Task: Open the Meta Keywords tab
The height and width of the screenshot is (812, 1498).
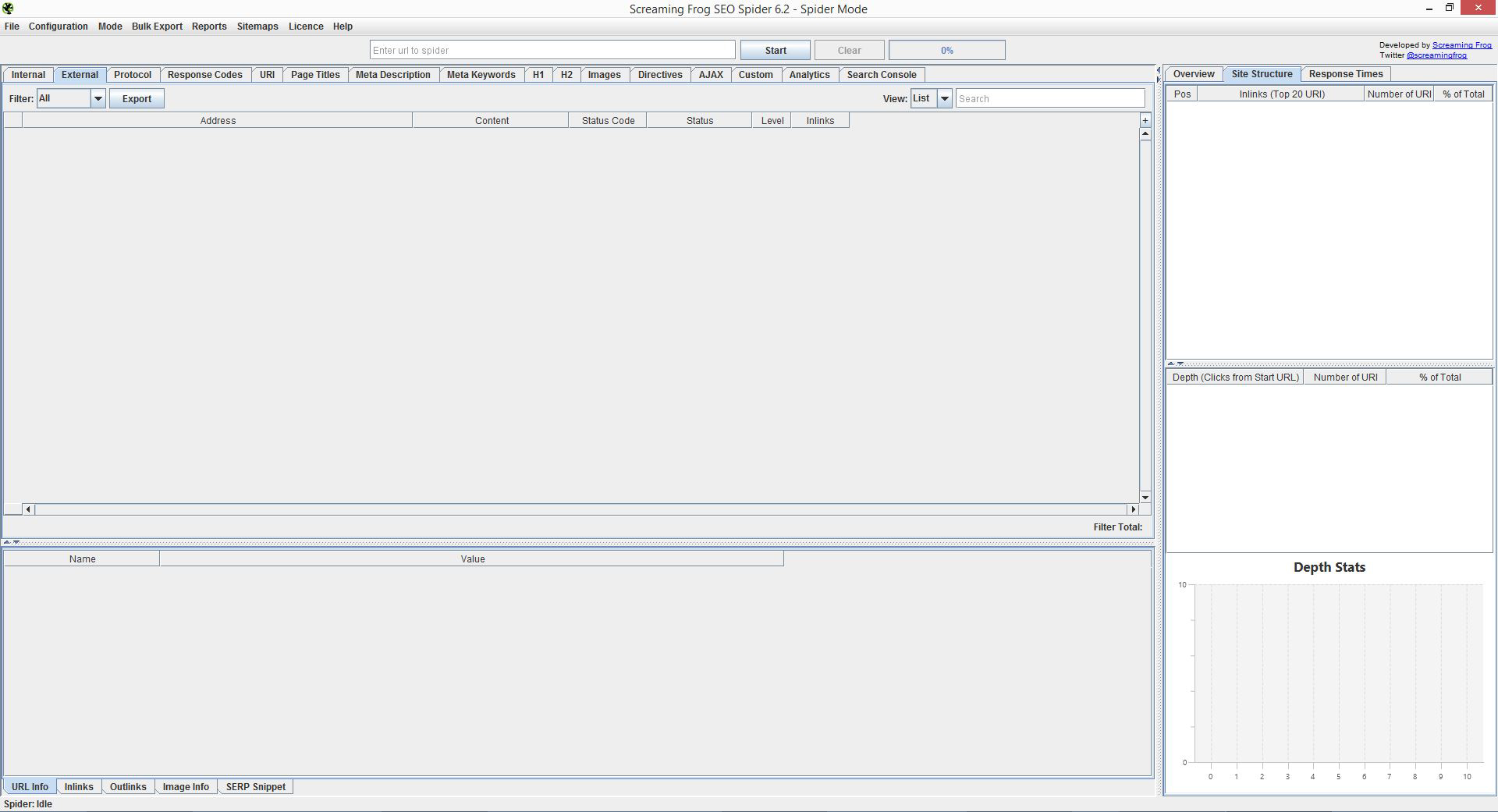Action: pyautogui.click(x=481, y=75)
